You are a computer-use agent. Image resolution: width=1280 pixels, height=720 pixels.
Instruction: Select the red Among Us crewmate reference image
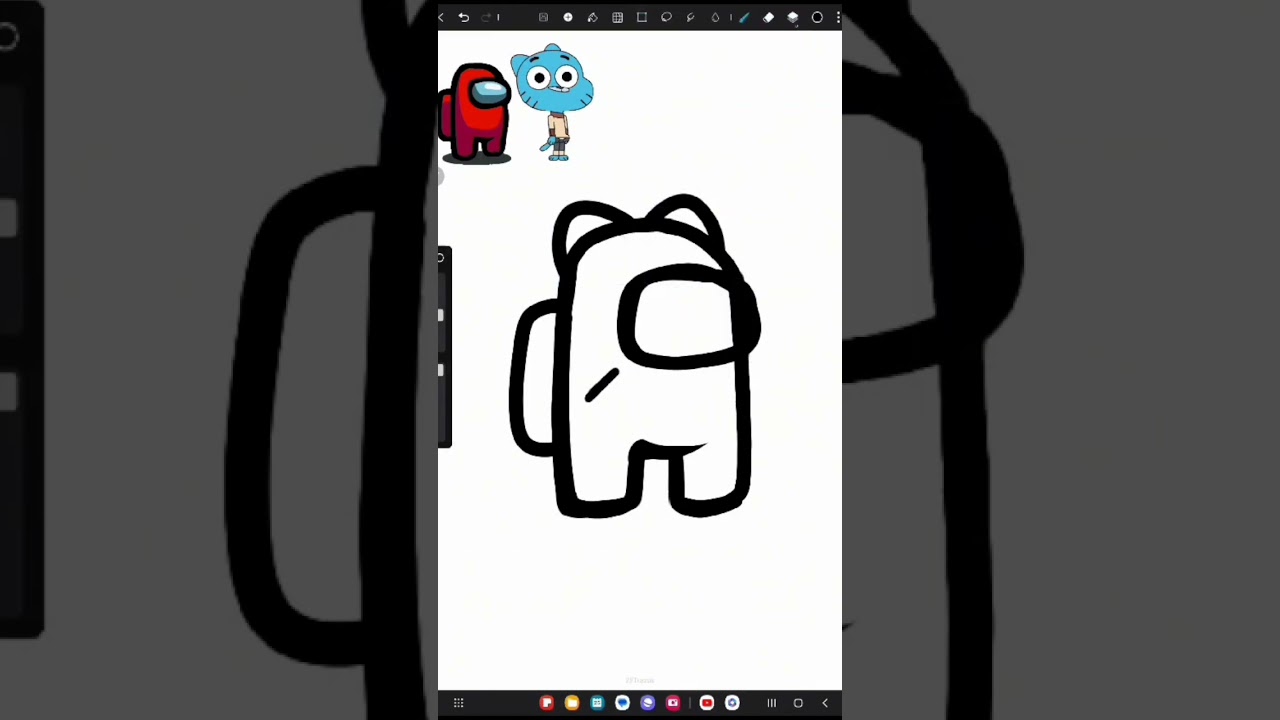pyautogui.click(x=476, y=112)
